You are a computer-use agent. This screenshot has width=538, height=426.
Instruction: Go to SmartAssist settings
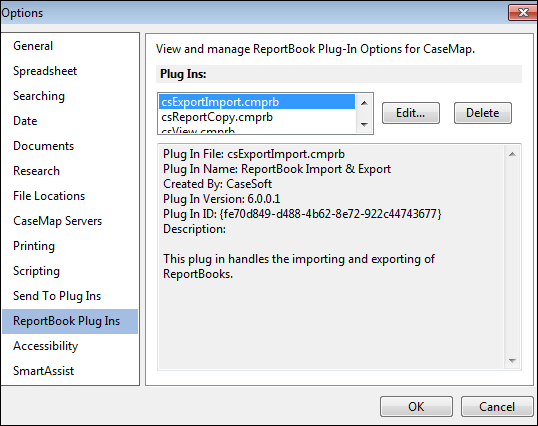[44, 371]
